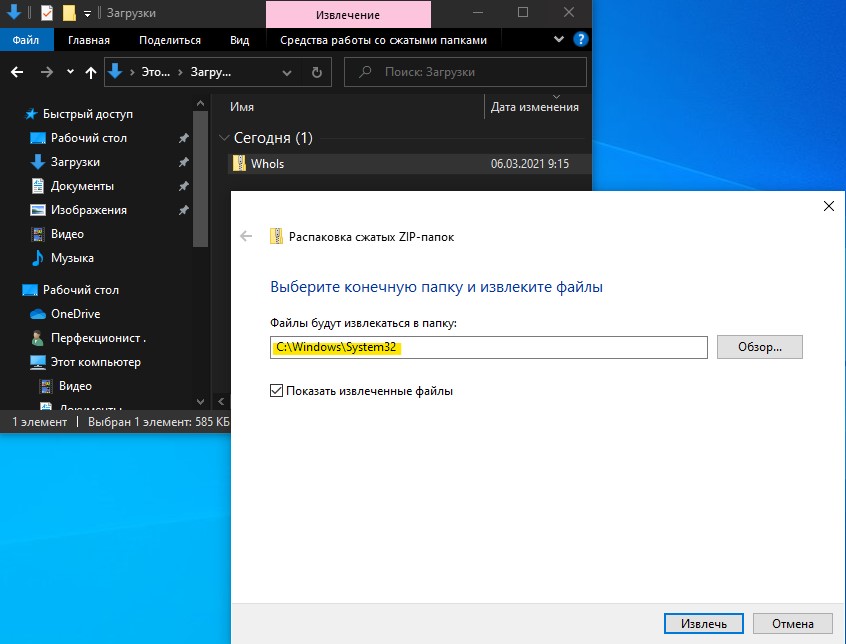Collapse the Сегодня (1) group
This screenshot has width=846, height=644.
(224, 138)
